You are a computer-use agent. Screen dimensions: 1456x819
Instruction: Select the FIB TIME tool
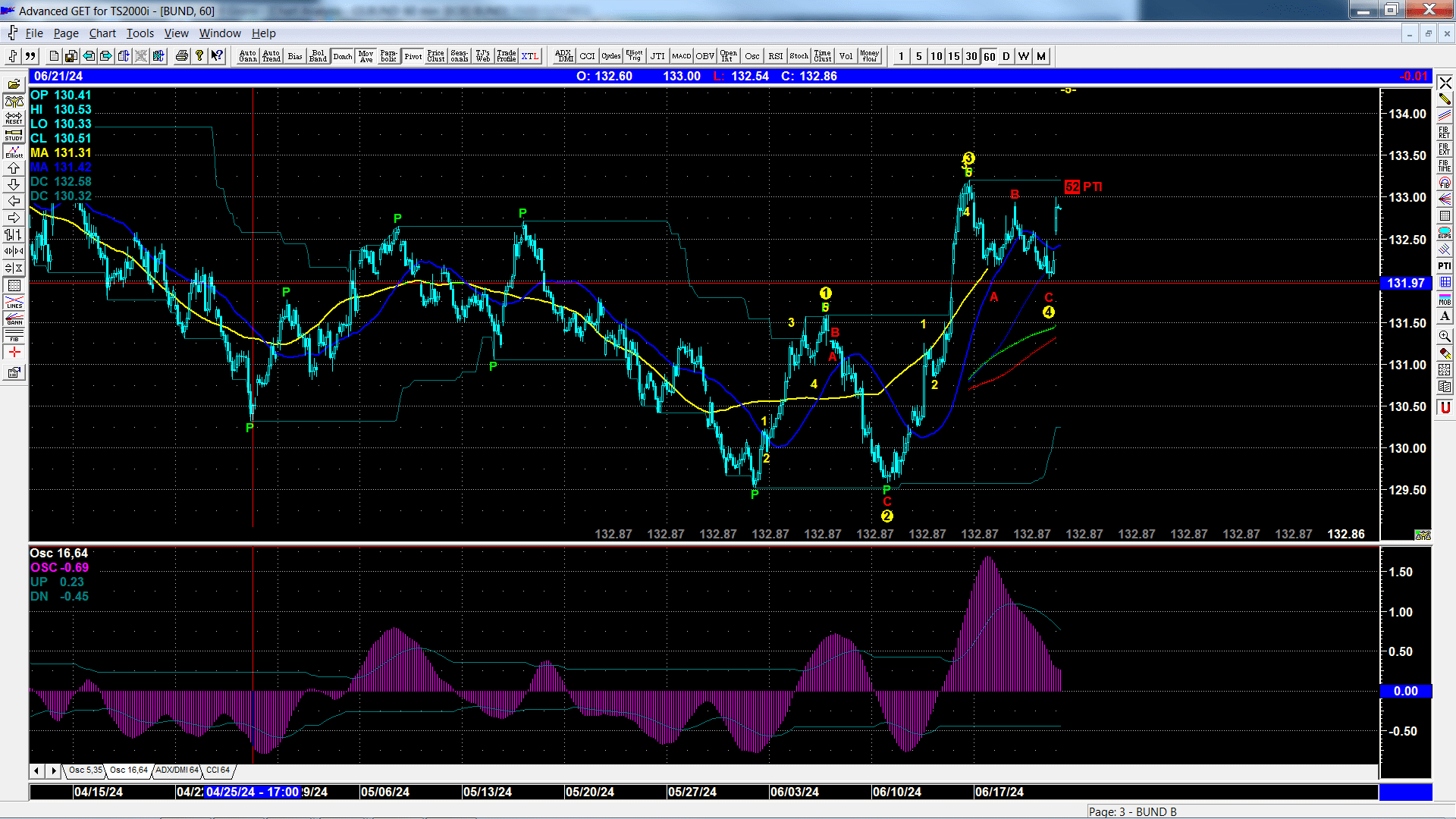(x=1445, y=166)
